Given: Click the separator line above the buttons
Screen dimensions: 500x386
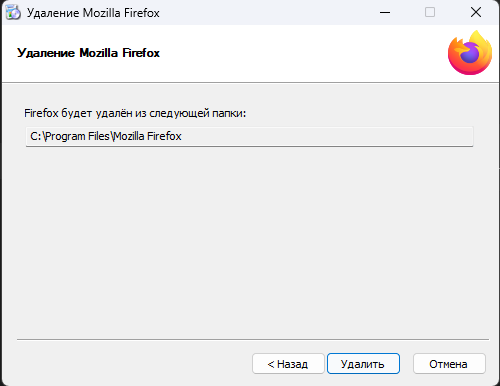Looking at the screenshot, I should coord(253,340).
